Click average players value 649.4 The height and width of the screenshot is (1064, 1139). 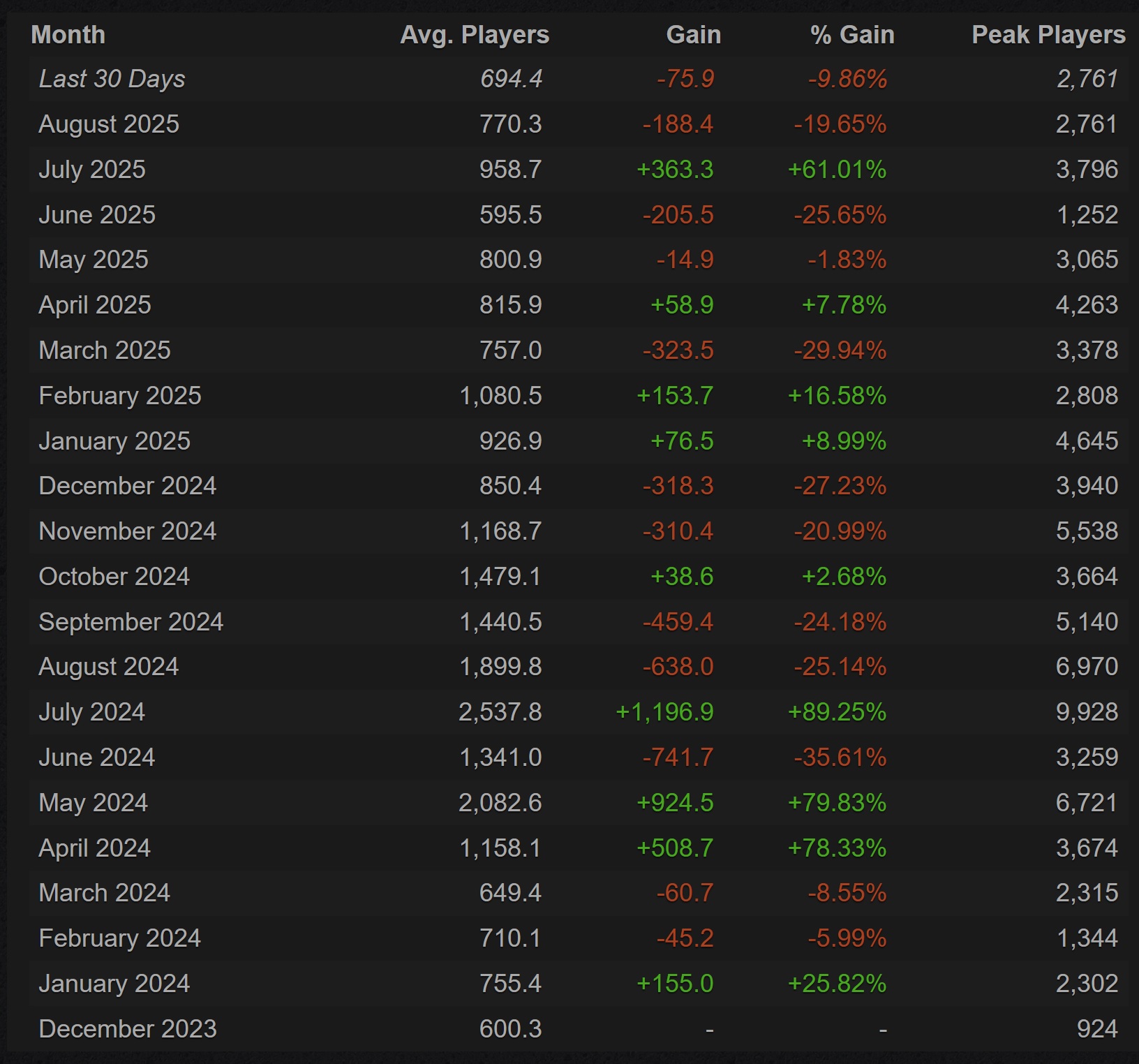(x=511, y=893)
